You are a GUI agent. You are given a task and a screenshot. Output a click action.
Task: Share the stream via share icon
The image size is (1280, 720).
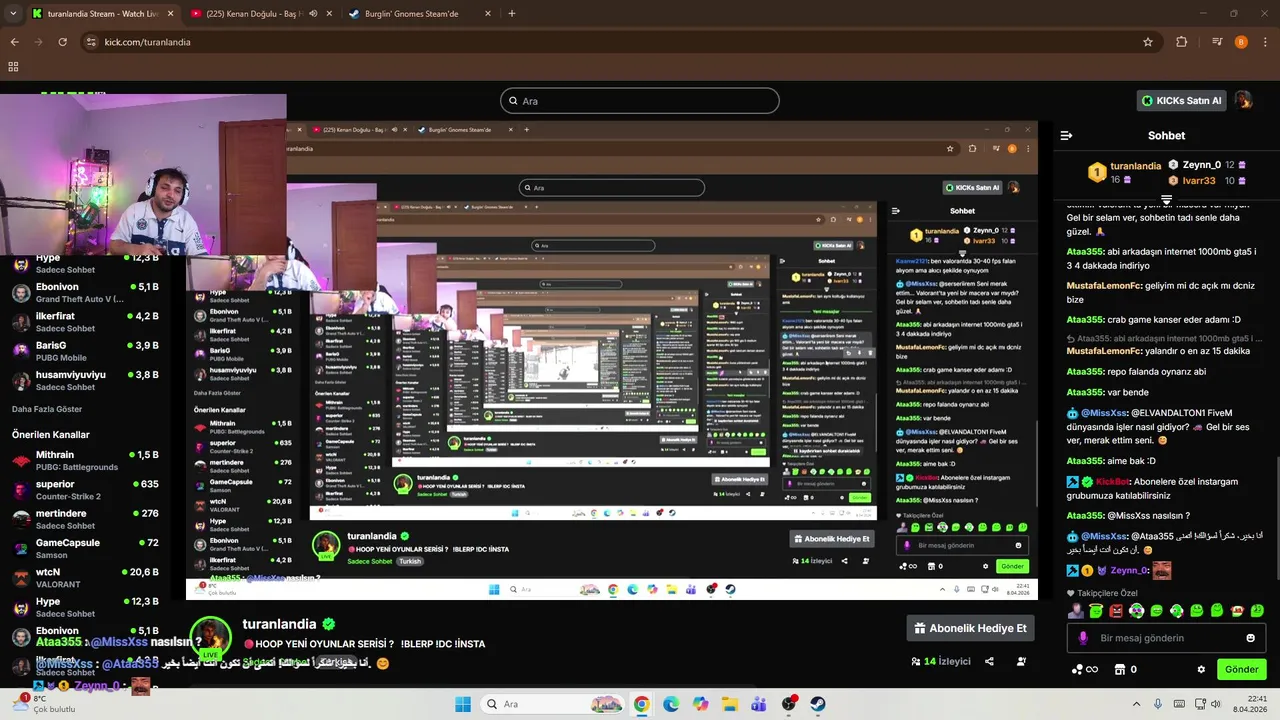(989, 661)
